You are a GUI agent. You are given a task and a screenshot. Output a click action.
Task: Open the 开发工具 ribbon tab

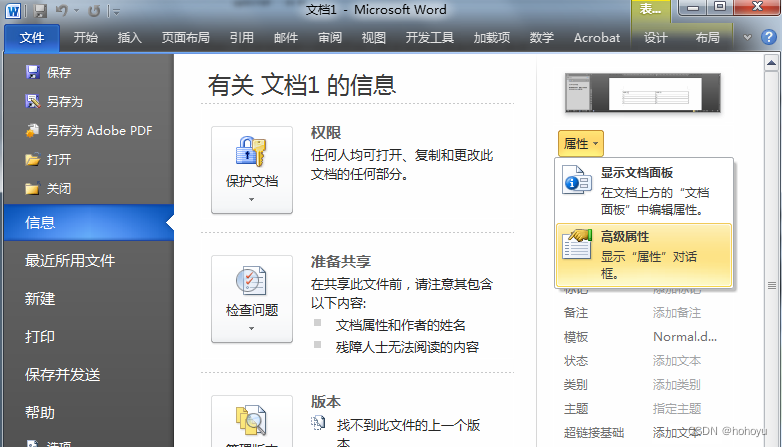tap(429, 38)
